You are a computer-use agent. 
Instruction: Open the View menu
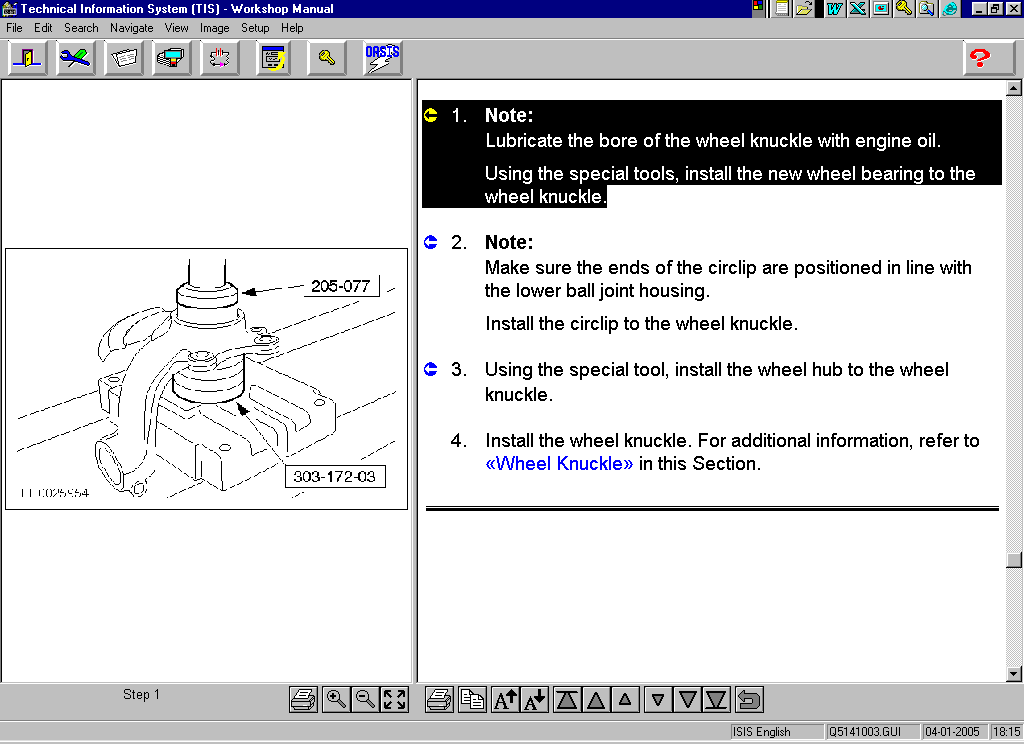(x=176, y=28)
